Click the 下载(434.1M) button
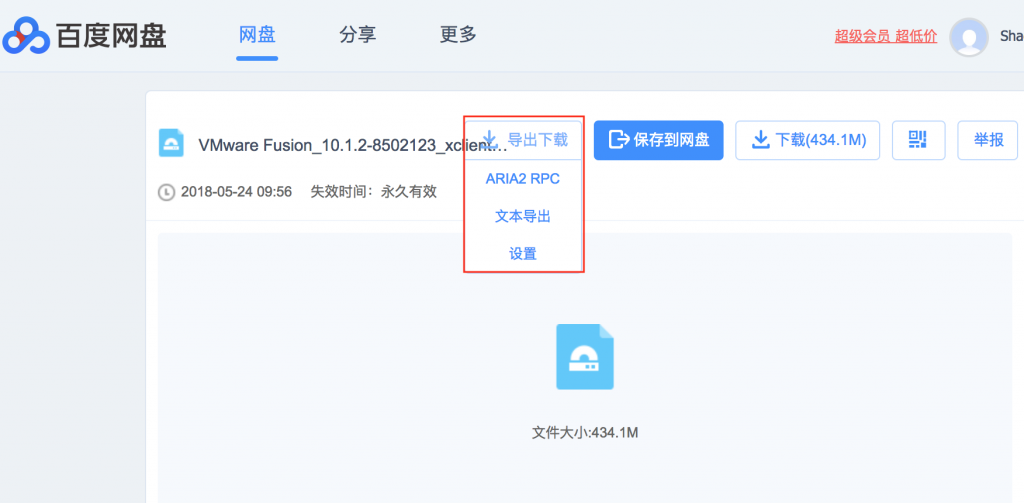Image resolution: width=1024 pixels, height=503 pixels. coord(808,140)
